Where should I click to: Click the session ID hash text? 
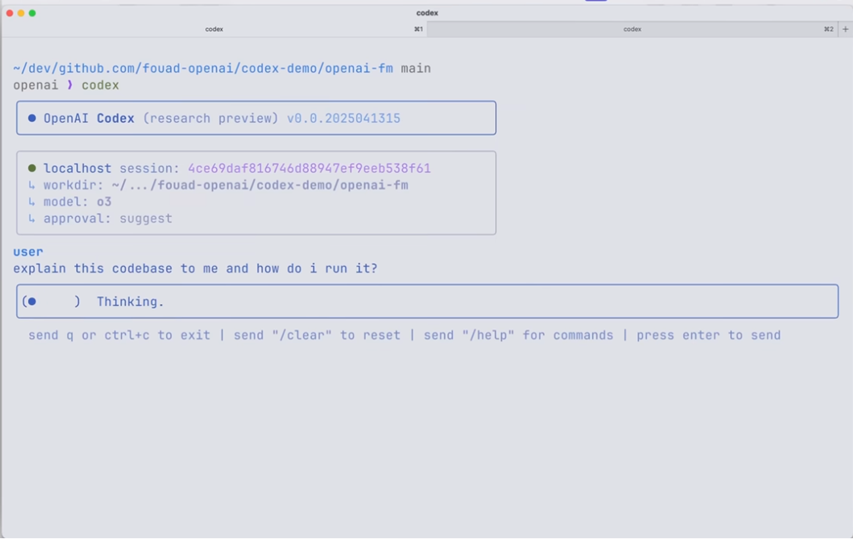point(309,168)
